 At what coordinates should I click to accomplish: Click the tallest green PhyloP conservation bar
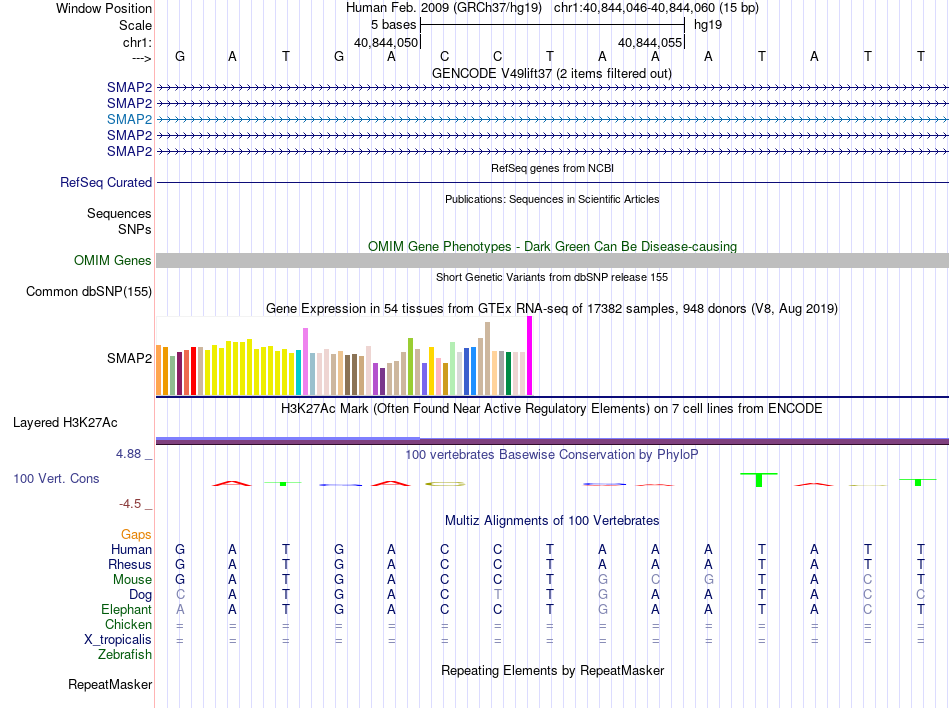[759, 480]
